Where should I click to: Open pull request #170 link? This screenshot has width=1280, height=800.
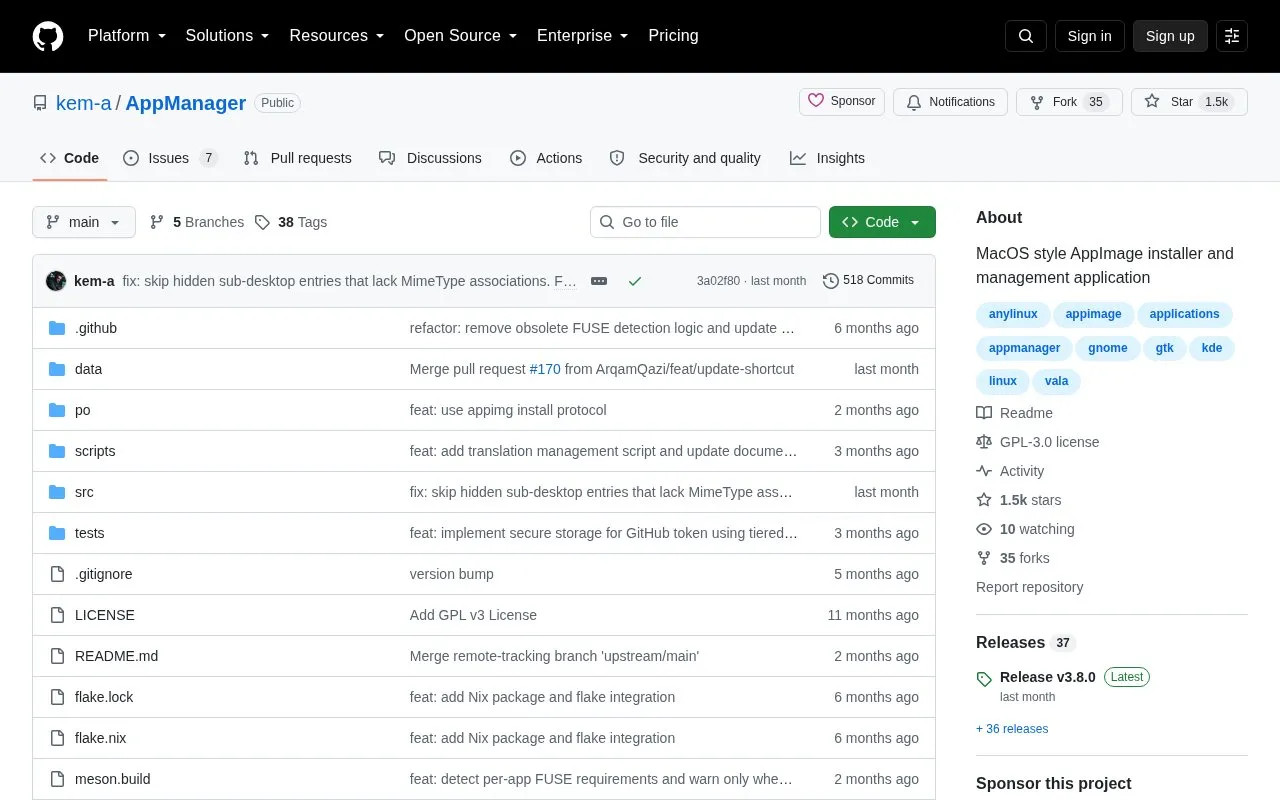pos(545,369)
